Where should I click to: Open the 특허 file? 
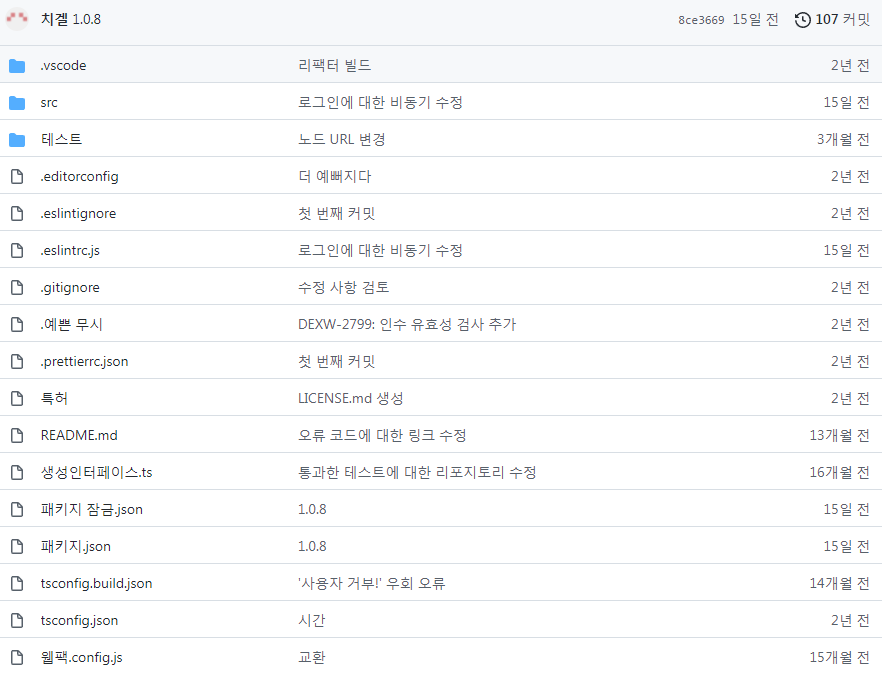pyautogui.click(x=54, y=398)
